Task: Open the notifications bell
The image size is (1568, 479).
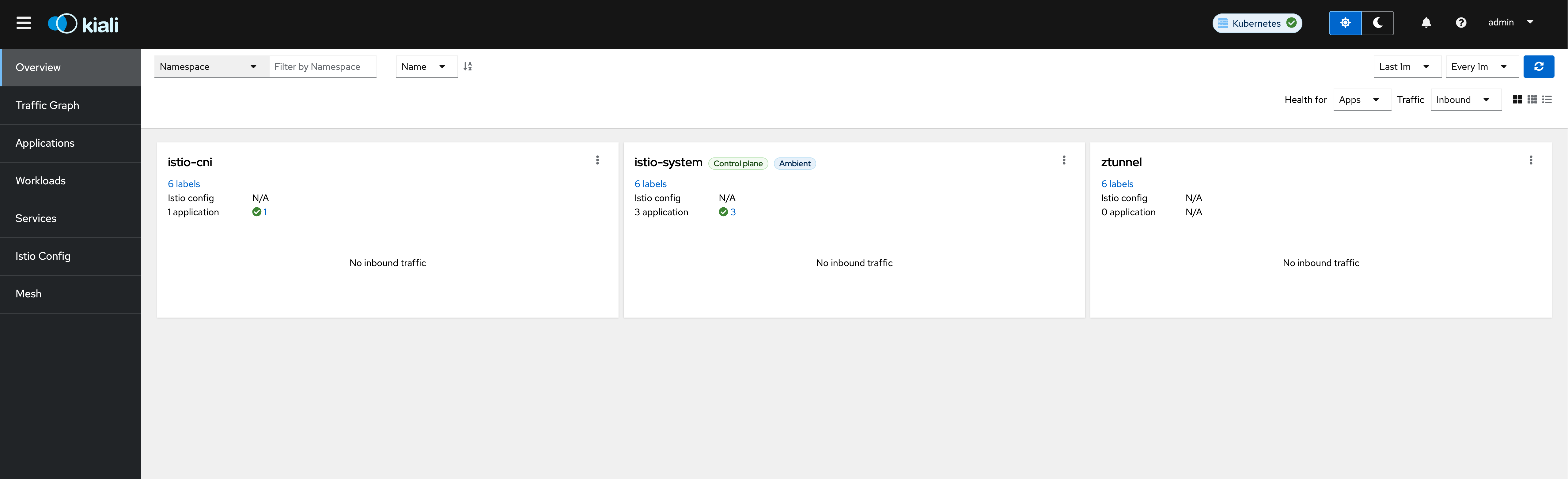Action: (x=1426, y=23)
